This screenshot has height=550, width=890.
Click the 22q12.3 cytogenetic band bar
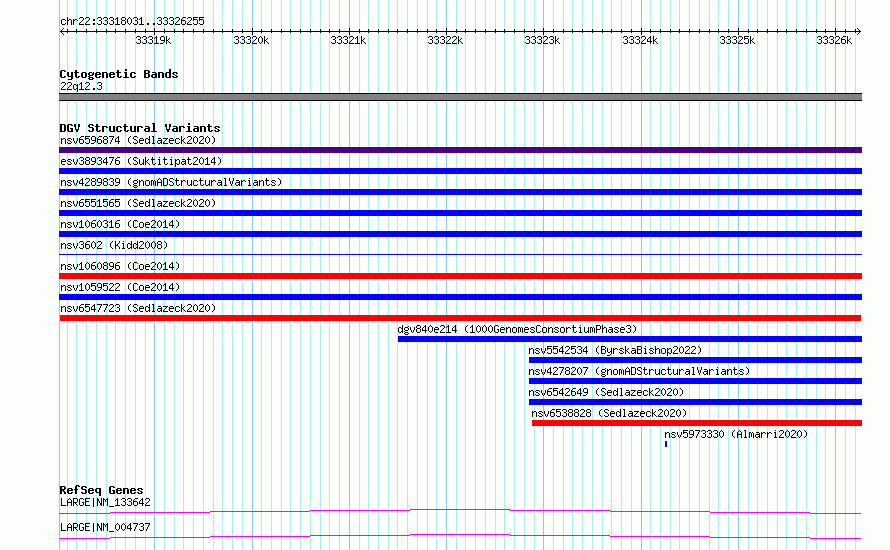[x=460, y=97]
